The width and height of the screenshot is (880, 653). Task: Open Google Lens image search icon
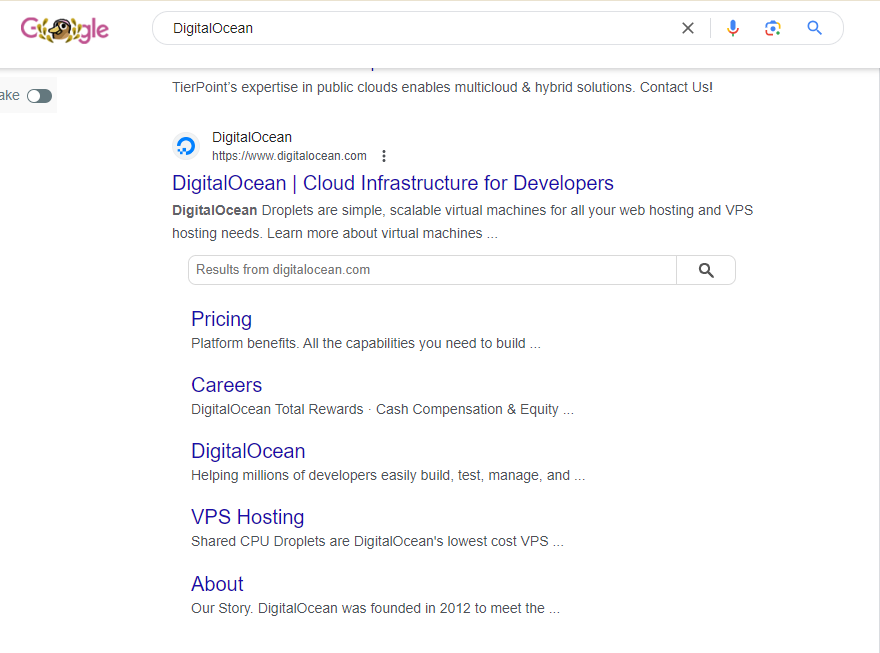tap(773, 28)
